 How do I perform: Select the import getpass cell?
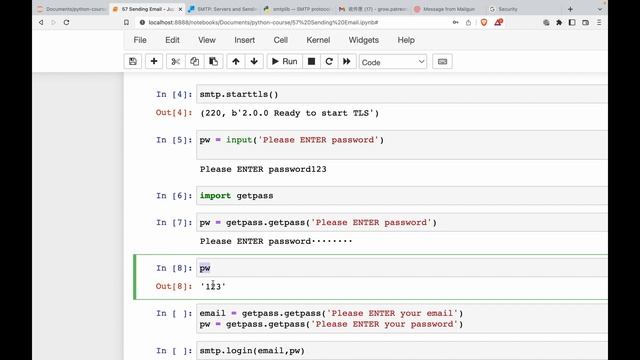pos(402,196)
